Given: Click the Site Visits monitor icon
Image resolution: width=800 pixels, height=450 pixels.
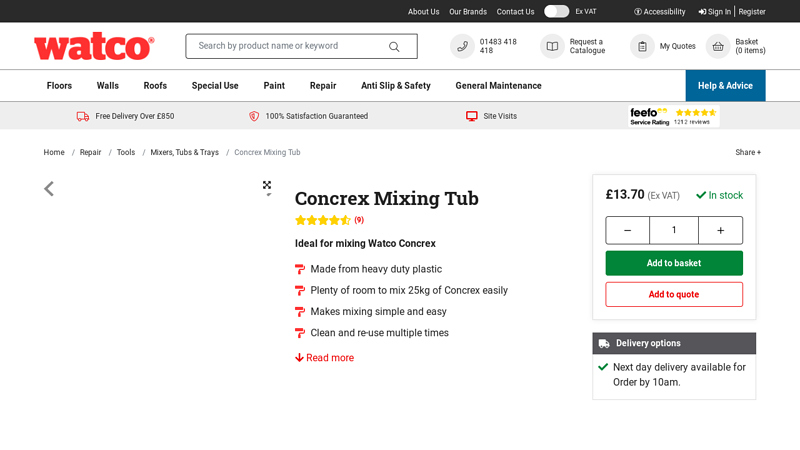Looking at the screenshot, I should click(471, 116).
